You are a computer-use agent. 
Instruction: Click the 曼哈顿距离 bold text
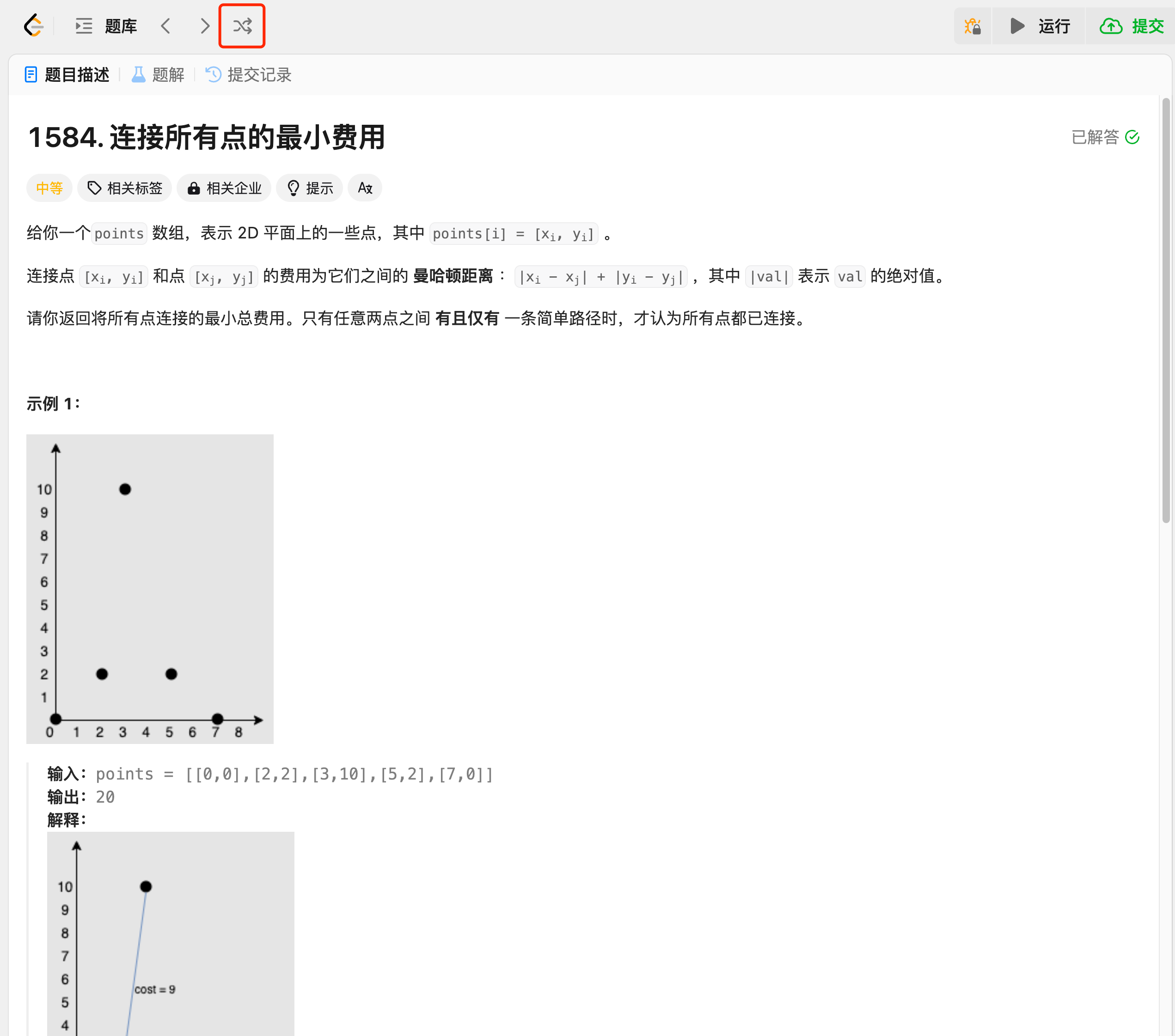click(453, 276)
